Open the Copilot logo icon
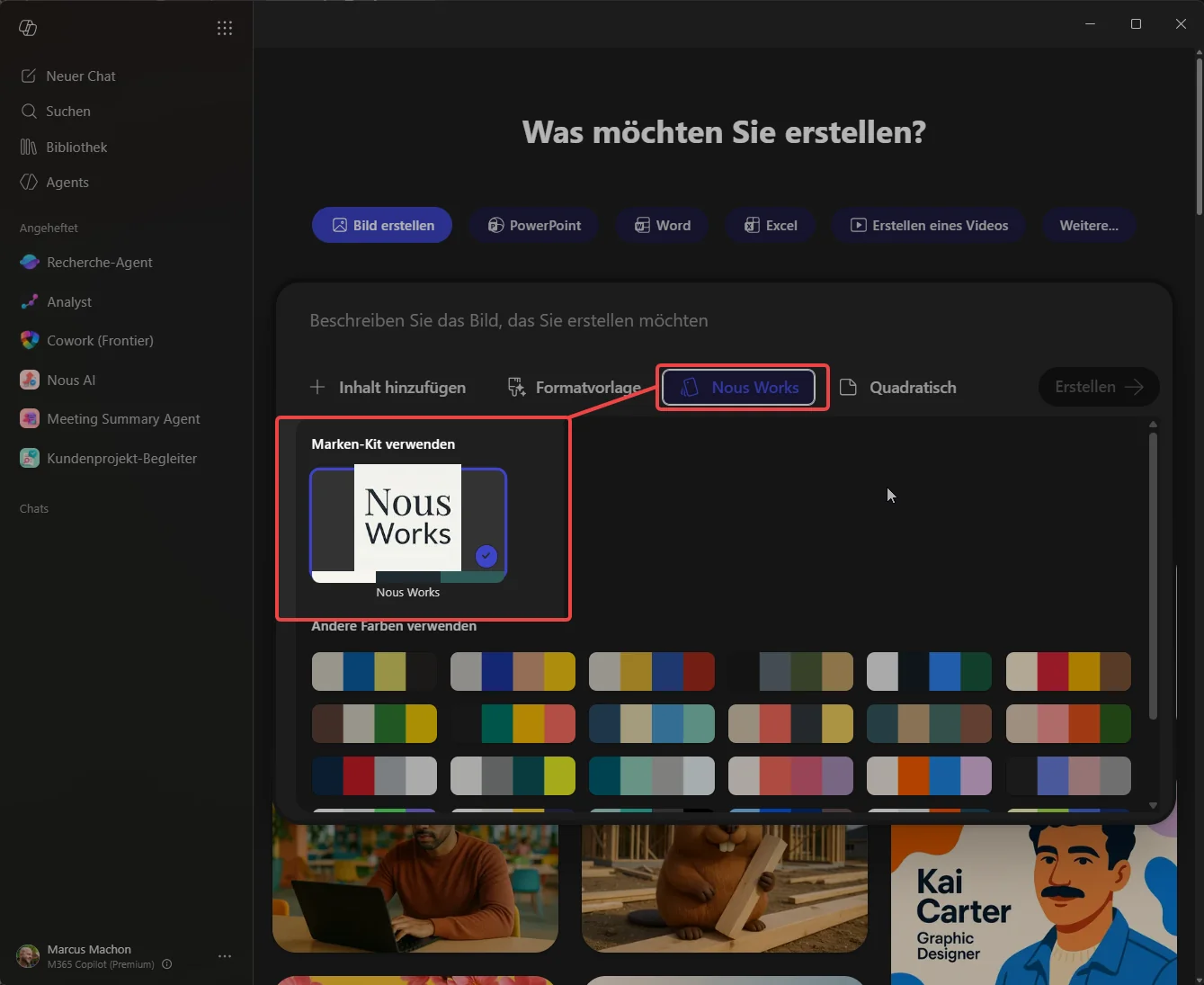The width and height of the screenshot is (1204, 985). 28,28
